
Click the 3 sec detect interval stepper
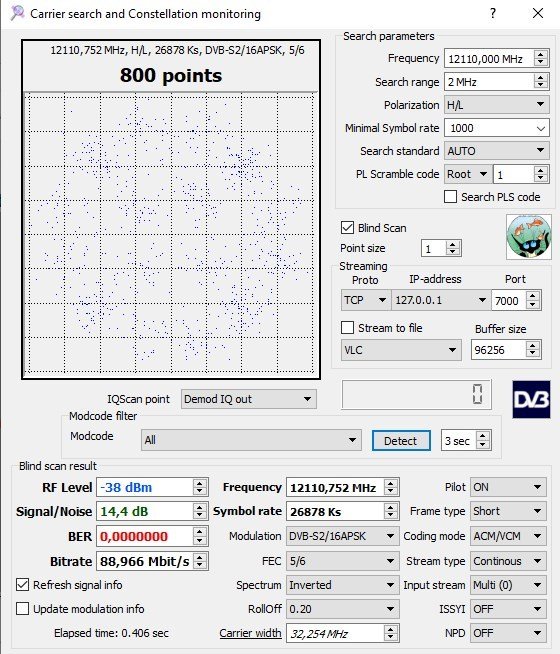click(x=482, y=440)
